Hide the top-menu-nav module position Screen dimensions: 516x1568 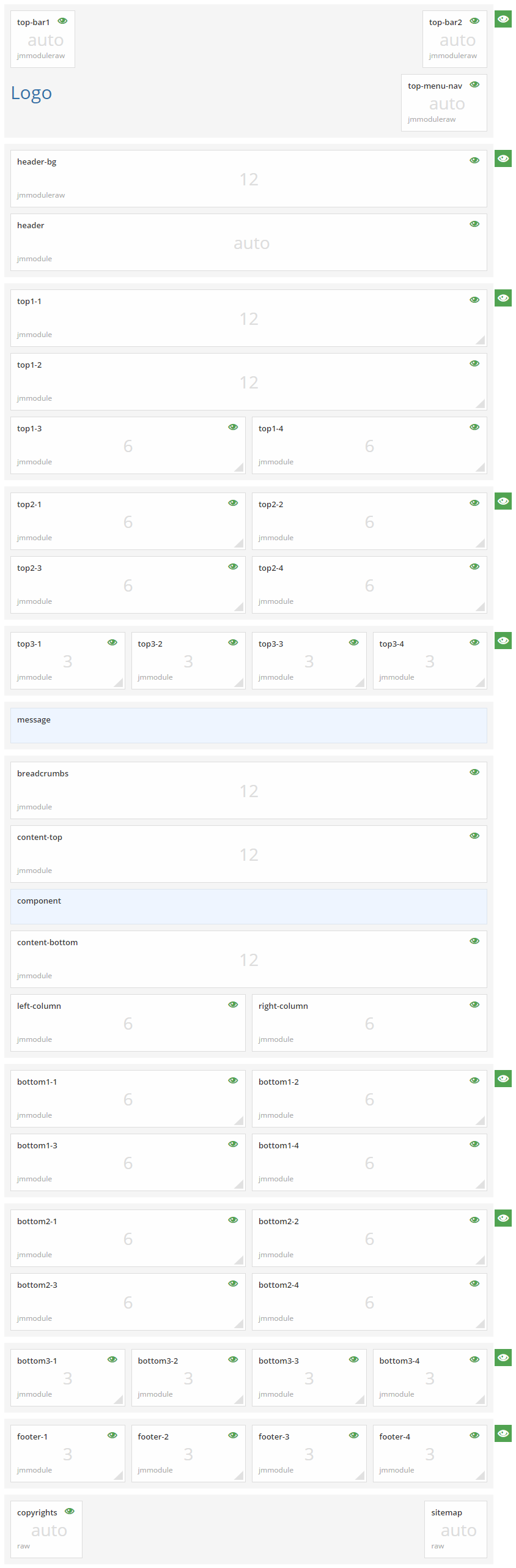(x=474, y=84)
